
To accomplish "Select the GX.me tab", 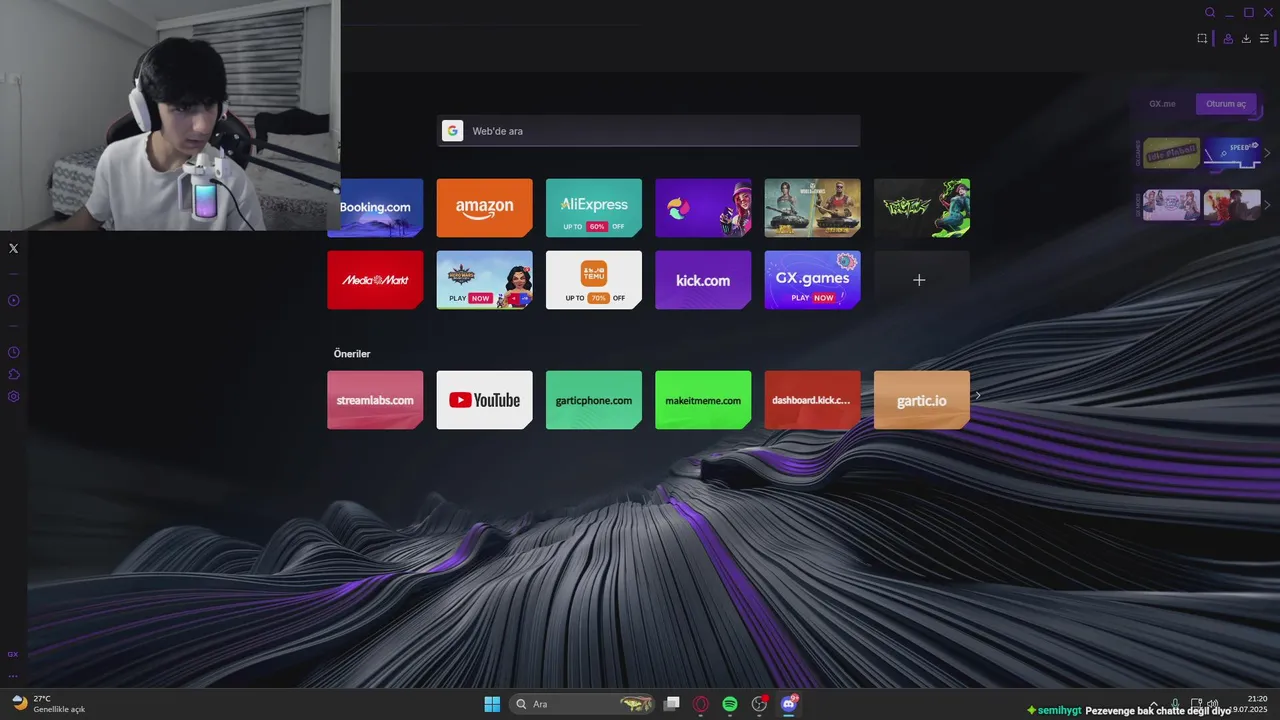I will 1162,104.
